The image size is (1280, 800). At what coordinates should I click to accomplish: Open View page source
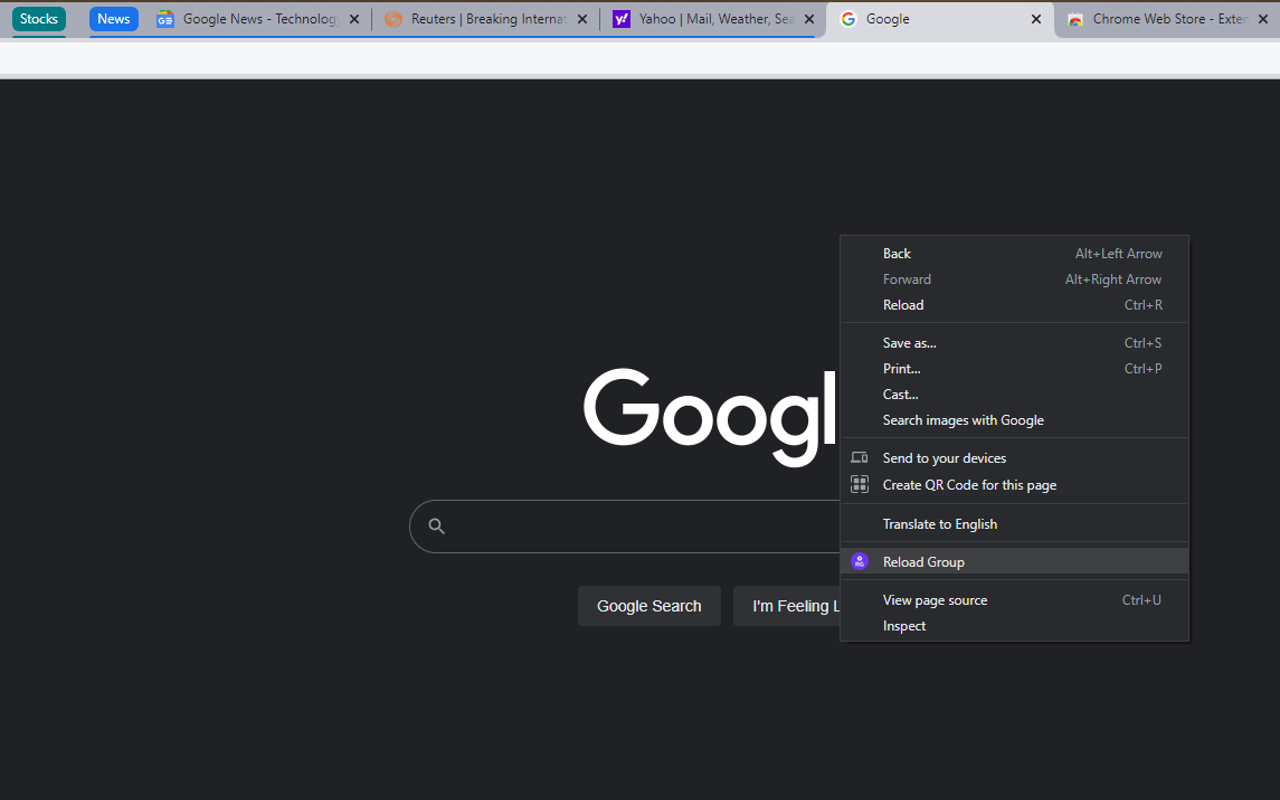pos(934,599)
